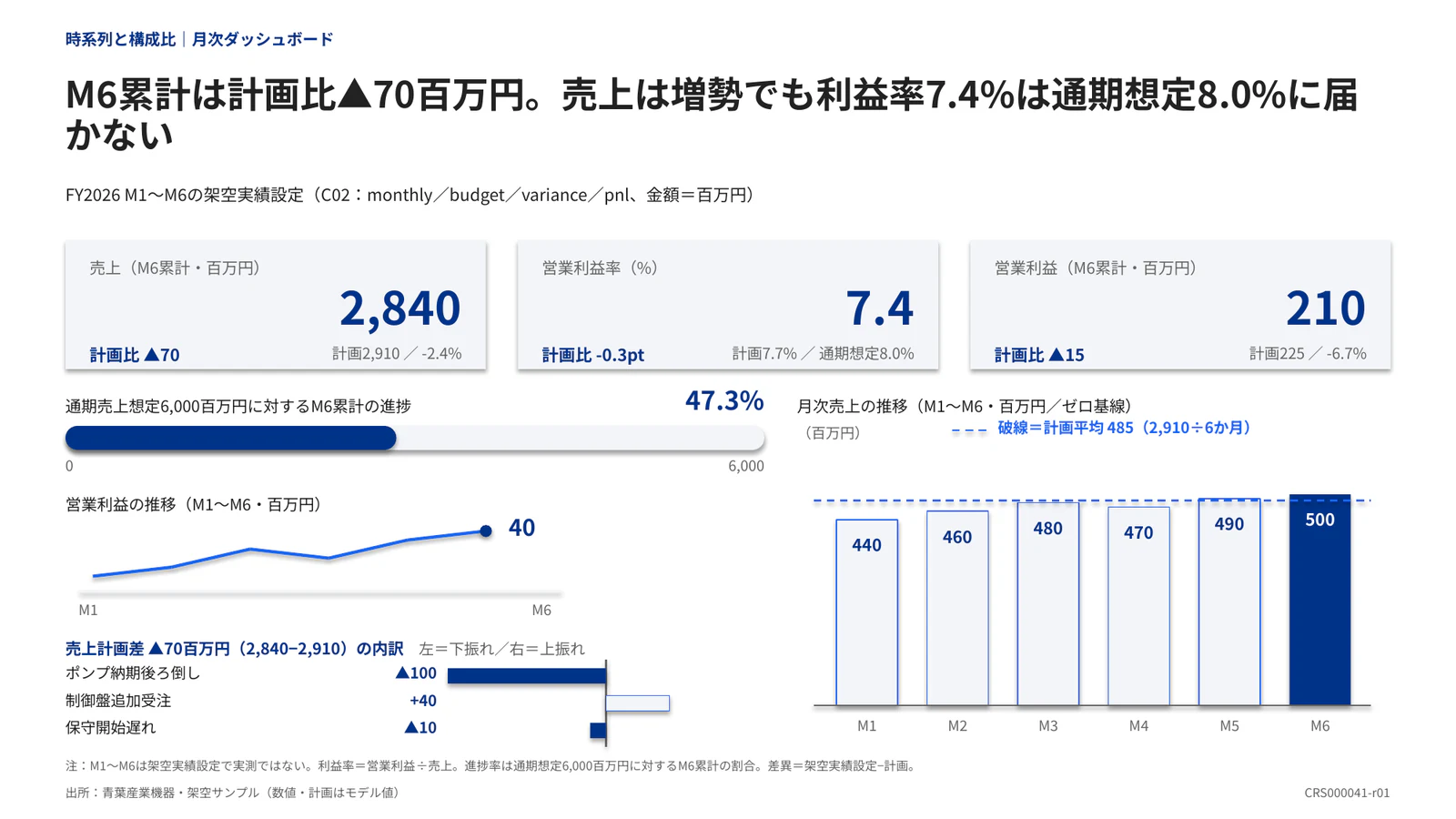1456x819 pixels.
Task: Click the 月次ダッシュボード header label
Action: 263,39
